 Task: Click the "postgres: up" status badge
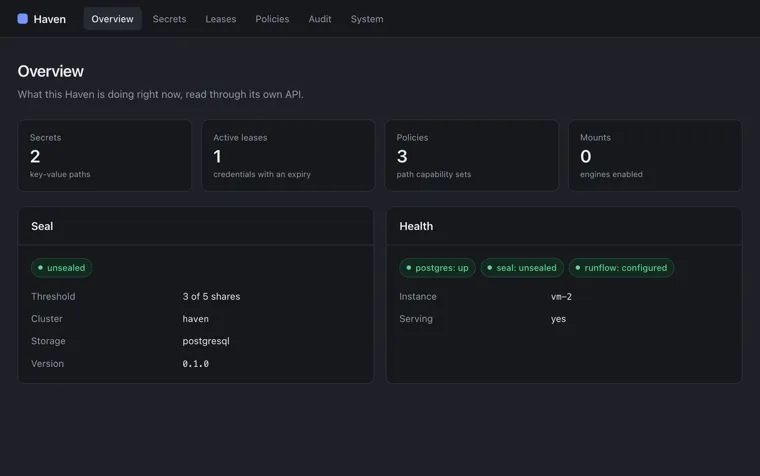437,268
